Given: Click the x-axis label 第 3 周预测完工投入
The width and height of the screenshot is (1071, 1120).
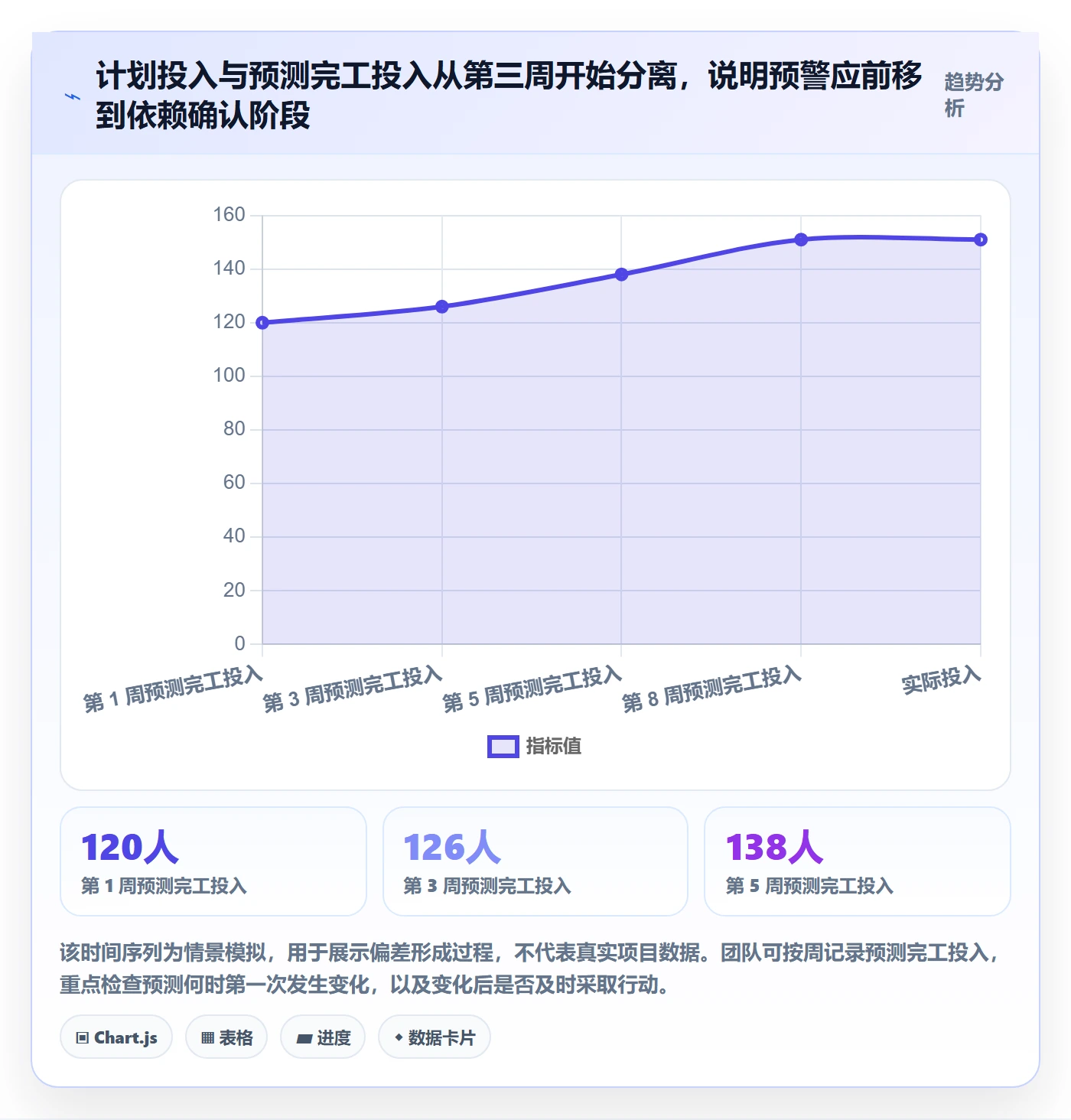Looking at the screenshot, I should 353,689.
